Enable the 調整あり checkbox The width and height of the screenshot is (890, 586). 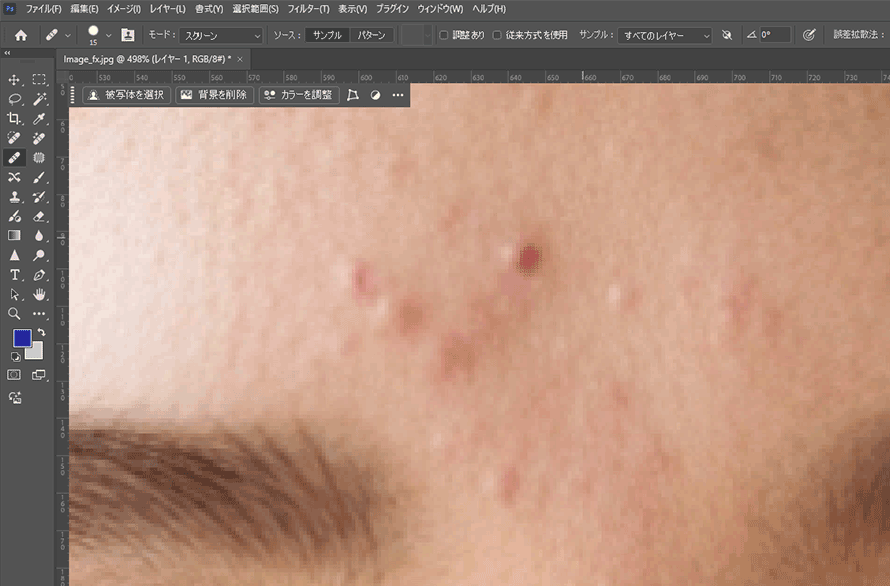[x=443, y=33]
